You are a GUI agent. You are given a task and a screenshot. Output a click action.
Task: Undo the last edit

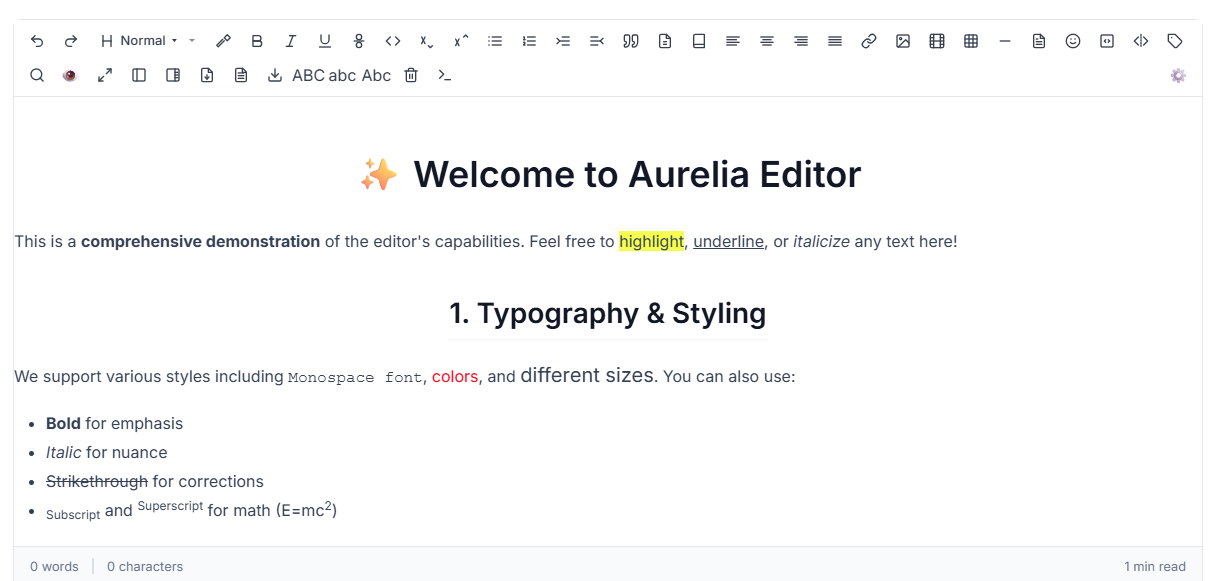37,41
